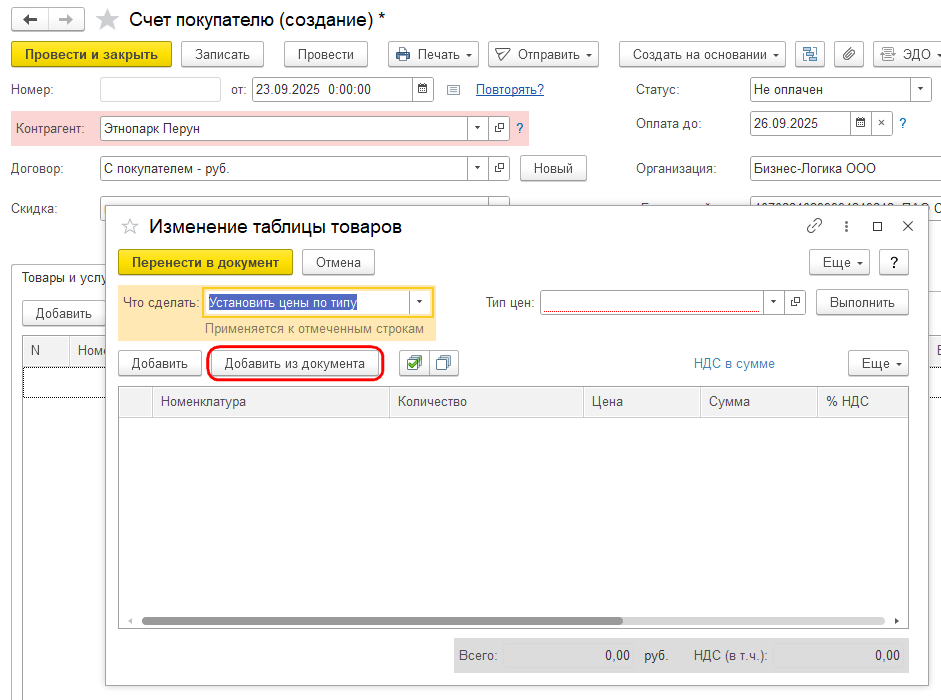
Task: Open the Контрагент record card
Action: pos(499,128)
